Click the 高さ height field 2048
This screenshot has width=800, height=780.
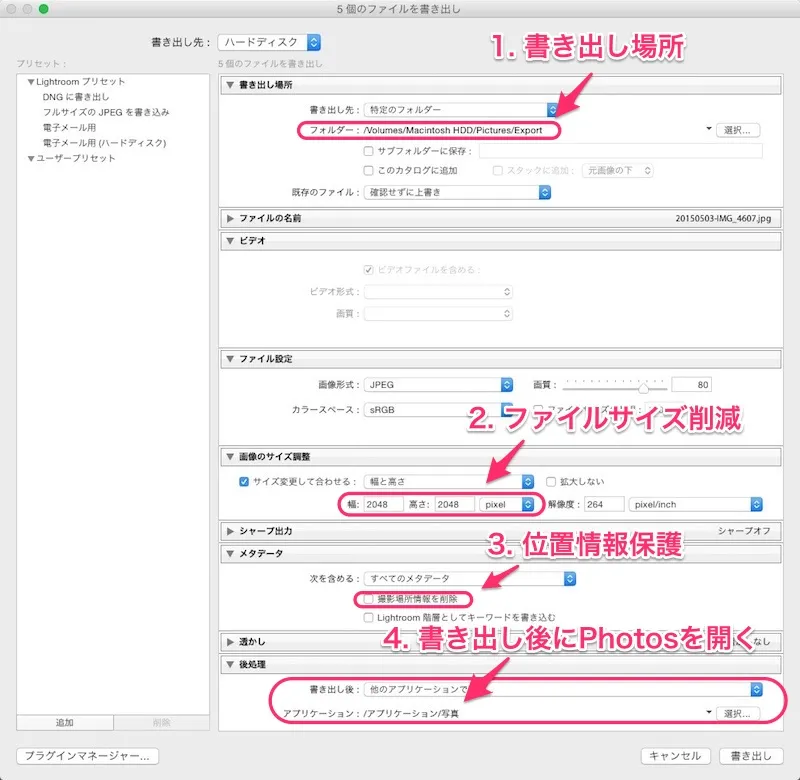(x=454, y=505)
